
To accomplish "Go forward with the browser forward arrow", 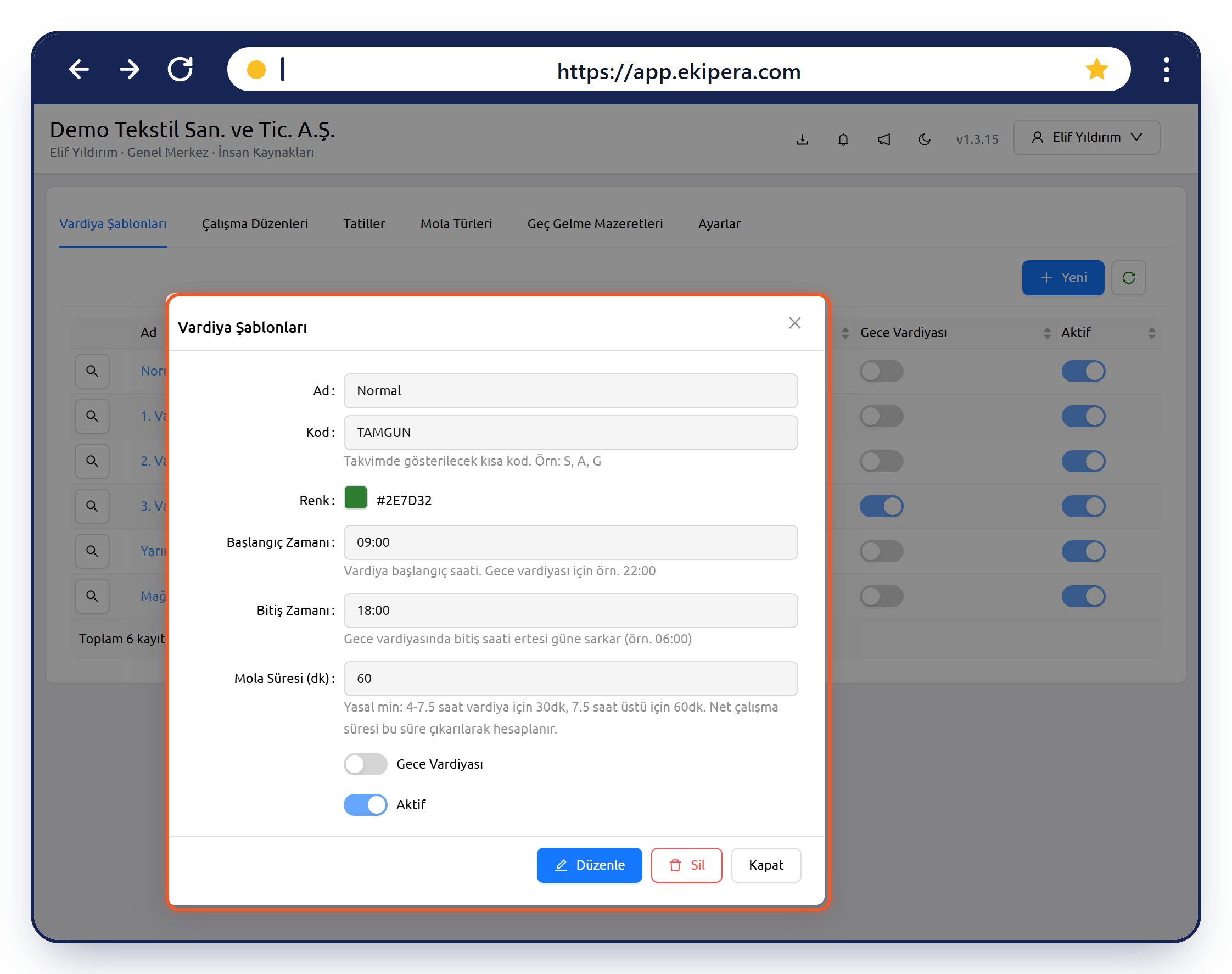I will [x=130, y=70].
